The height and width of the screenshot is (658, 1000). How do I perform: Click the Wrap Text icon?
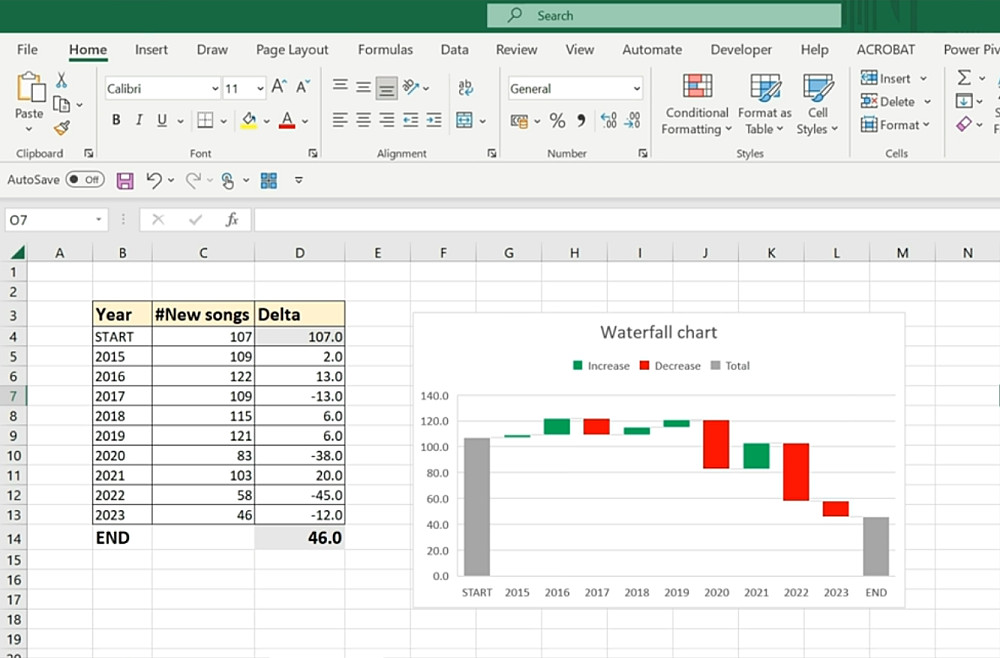tap(465, 88)
